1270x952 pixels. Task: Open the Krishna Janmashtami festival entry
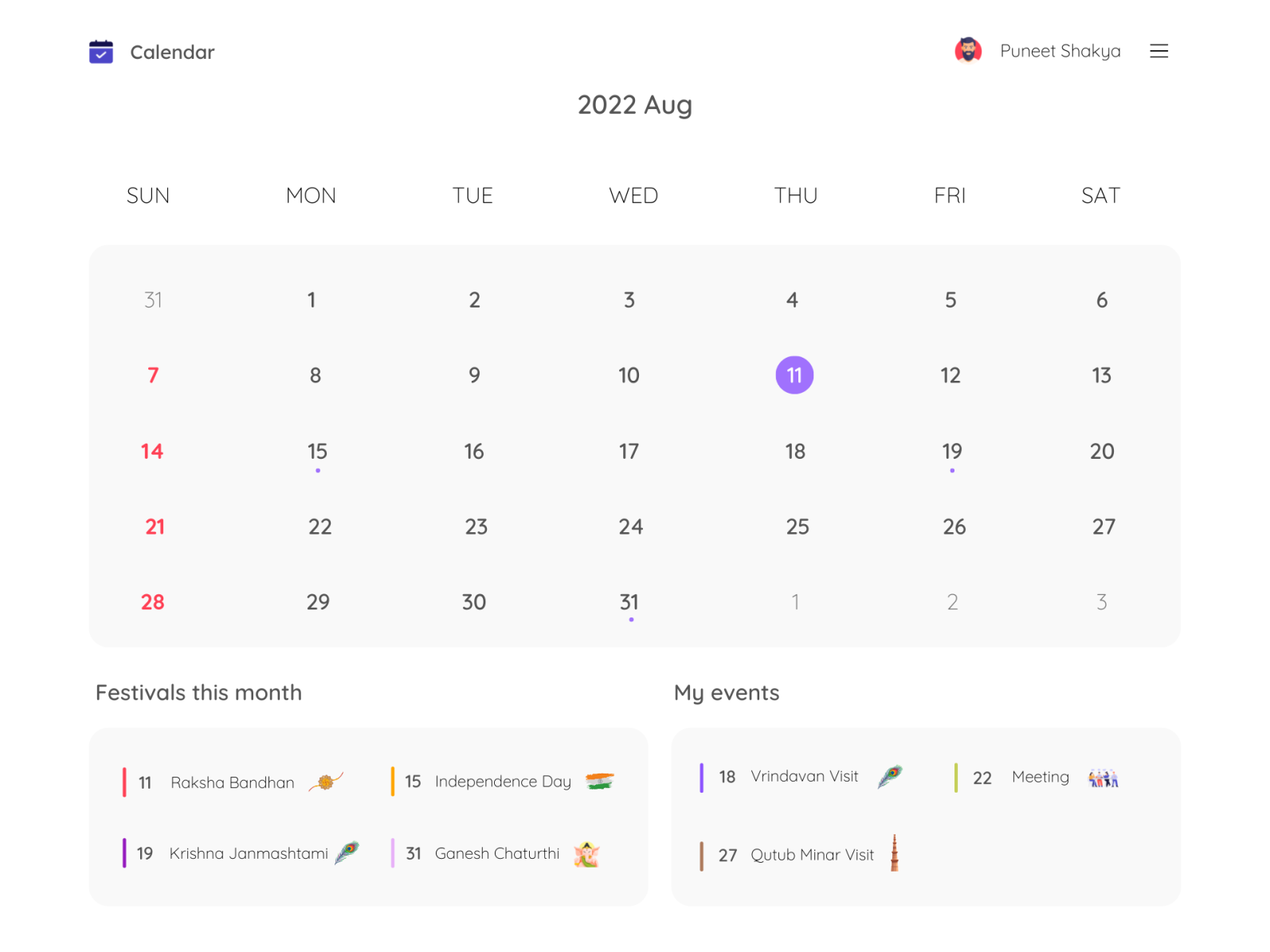pos(241,853)
